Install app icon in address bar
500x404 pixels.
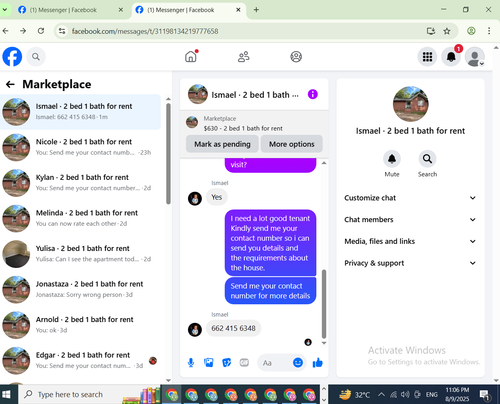(431, 31)
